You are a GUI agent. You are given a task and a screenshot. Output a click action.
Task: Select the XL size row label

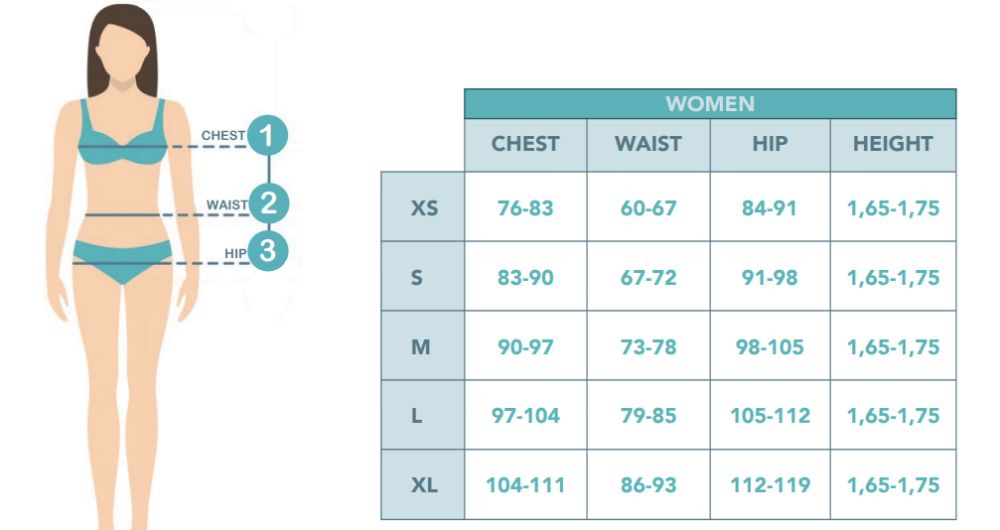(424, 485)
